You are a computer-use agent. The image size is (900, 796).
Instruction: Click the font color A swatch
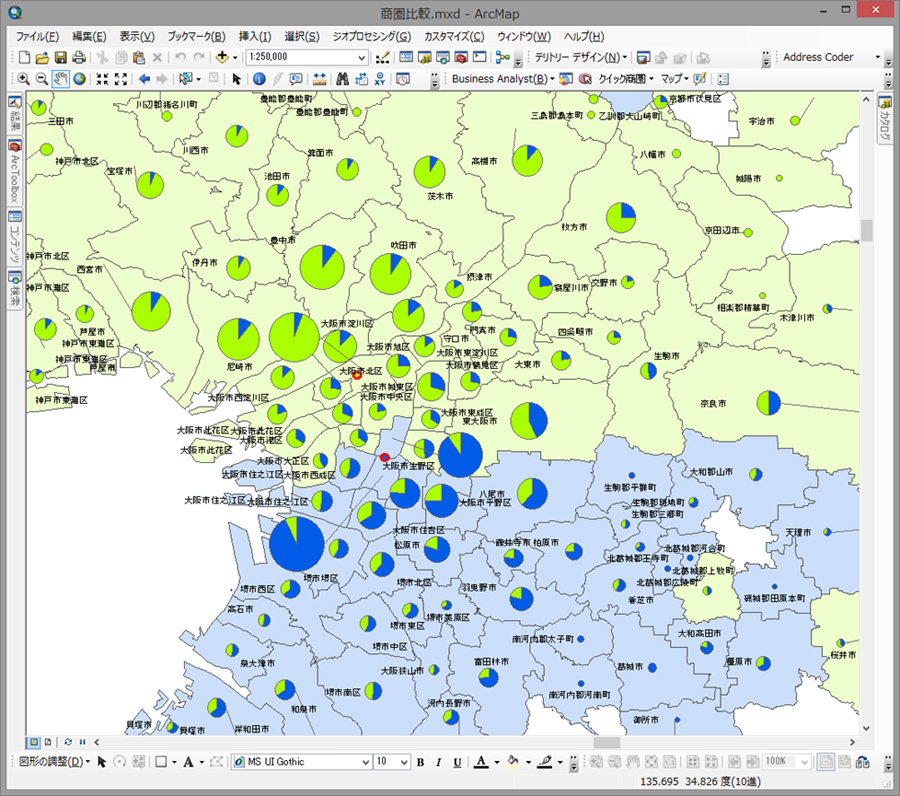(x=481, y=762)
